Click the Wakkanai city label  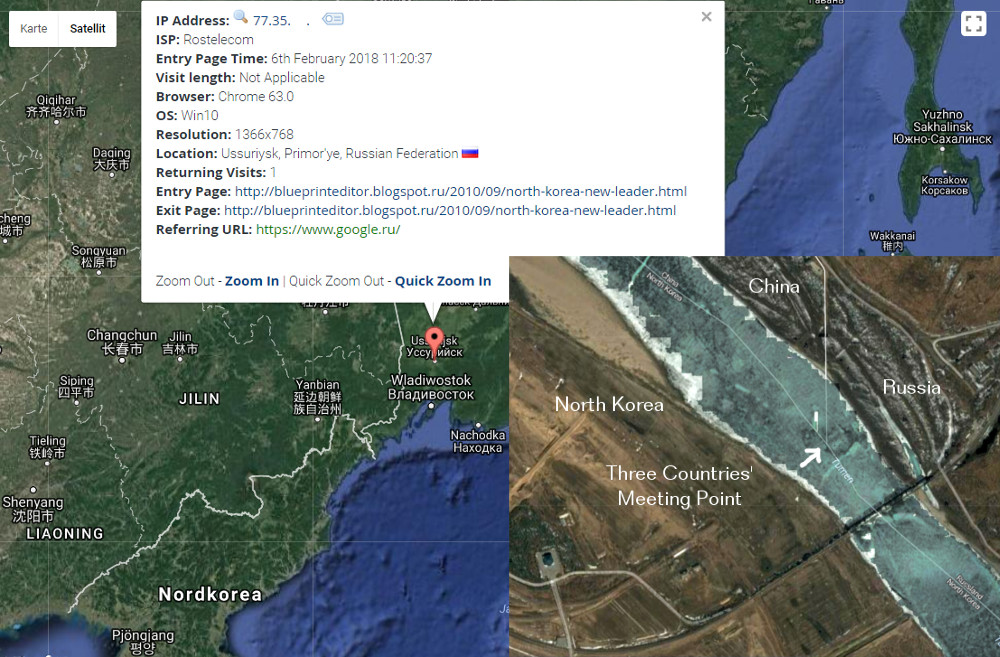coord(892,240)
